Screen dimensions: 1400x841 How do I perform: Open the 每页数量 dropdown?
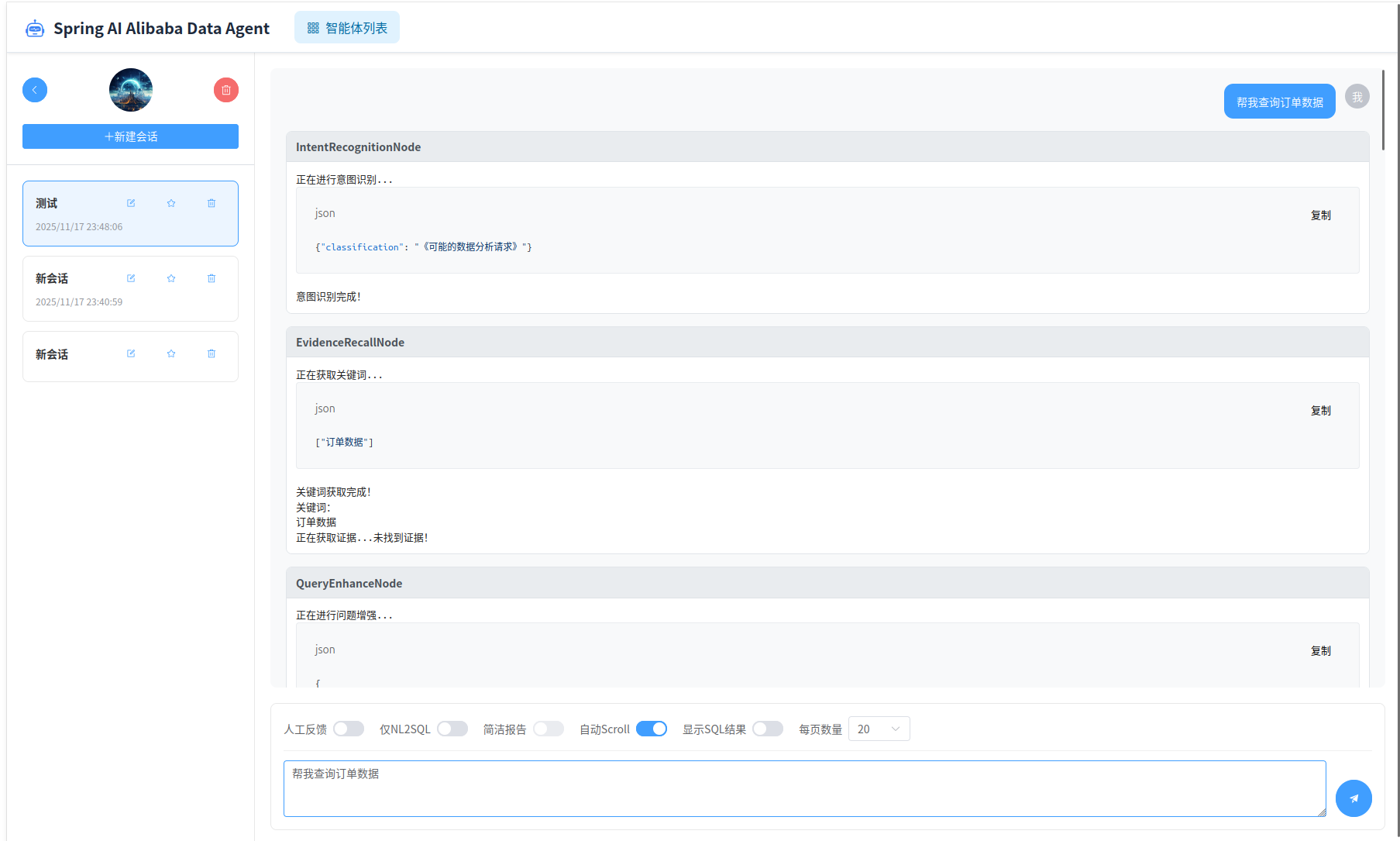click(879, 729)
